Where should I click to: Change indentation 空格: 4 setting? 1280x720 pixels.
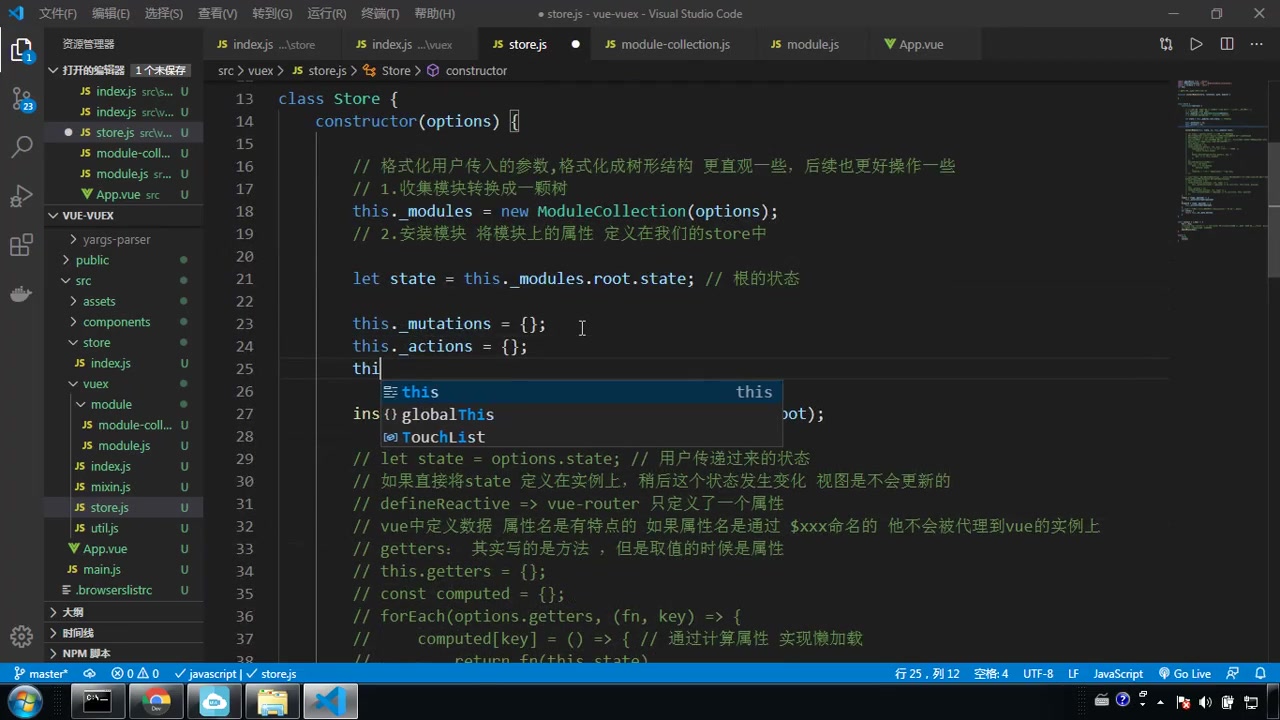991,674
